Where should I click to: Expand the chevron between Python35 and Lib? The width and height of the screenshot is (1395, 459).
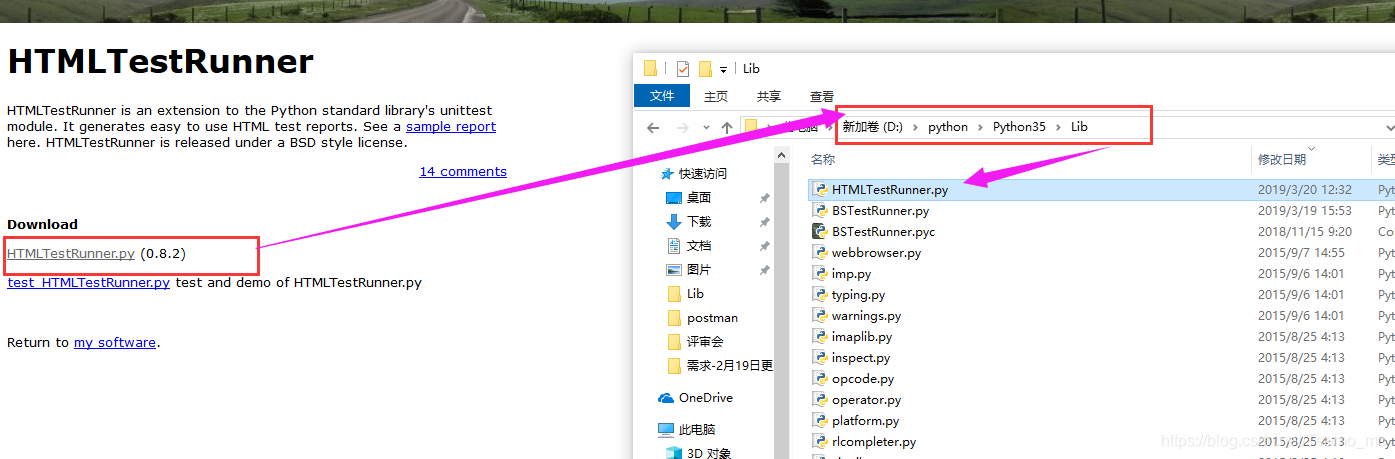coord(1059,127)
